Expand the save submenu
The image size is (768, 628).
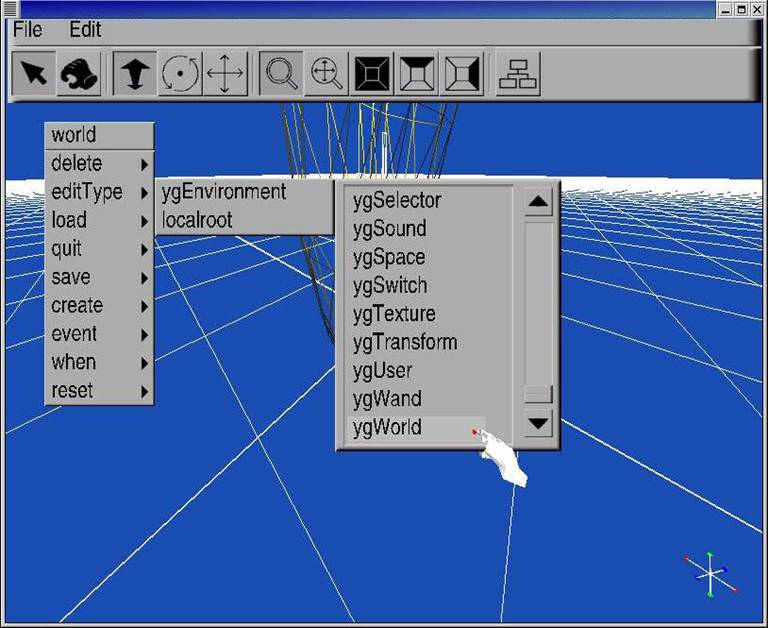coord(99,277)
